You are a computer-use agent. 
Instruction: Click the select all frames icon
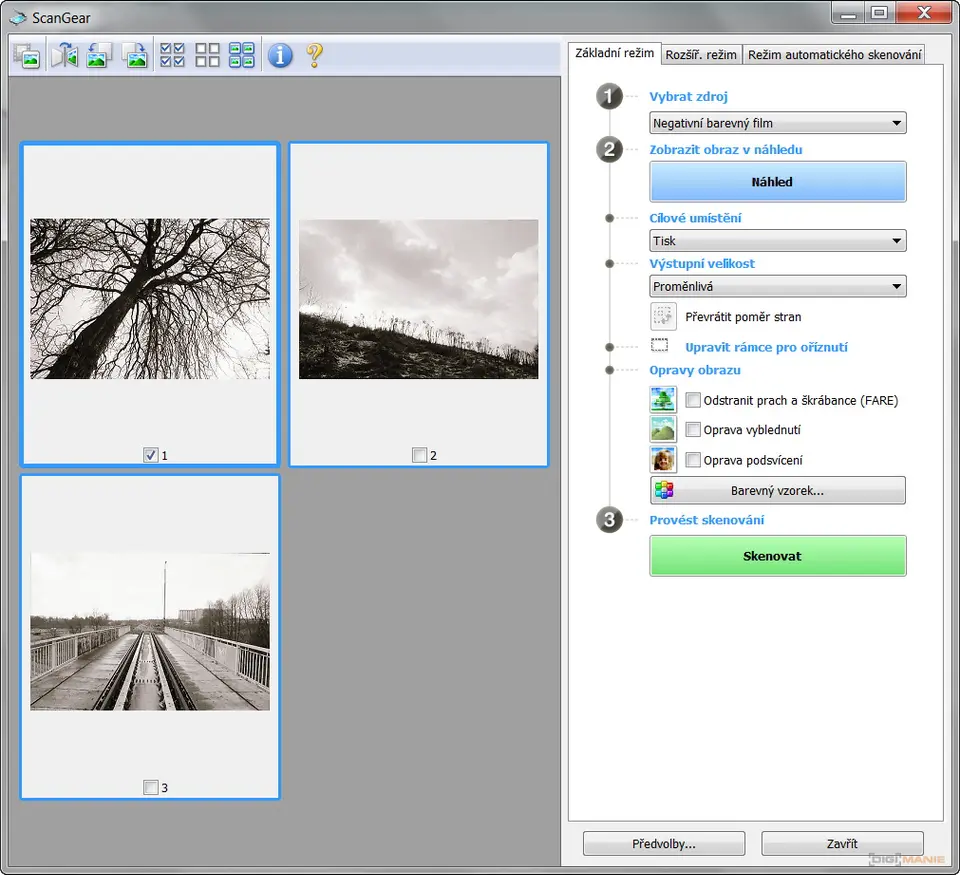click(x=241, y=56)
